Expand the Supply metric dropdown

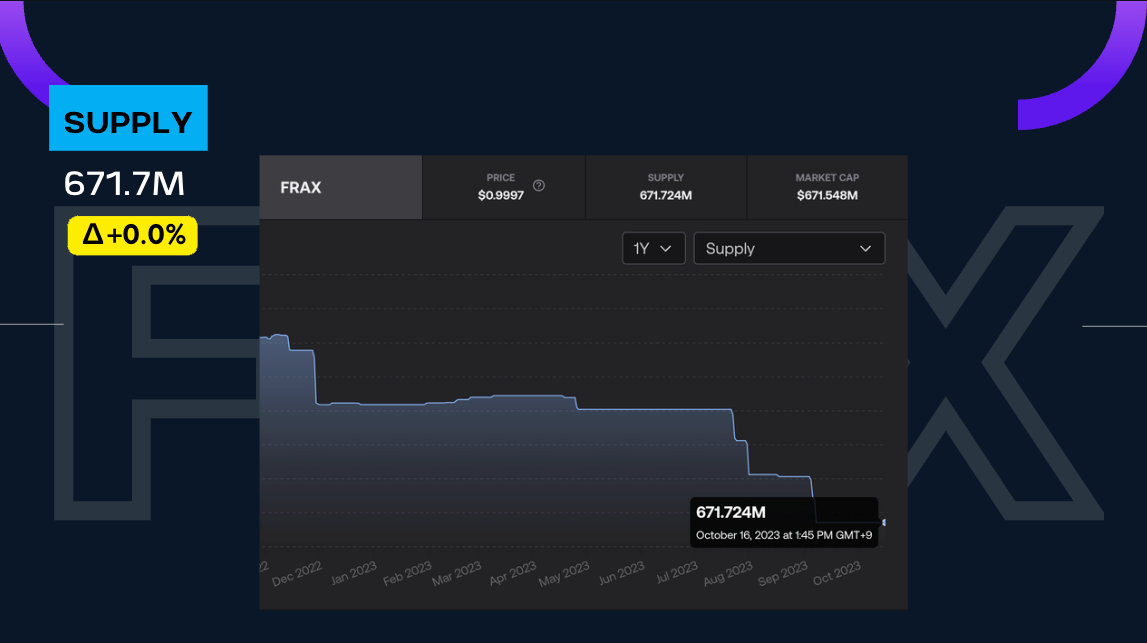789,249
